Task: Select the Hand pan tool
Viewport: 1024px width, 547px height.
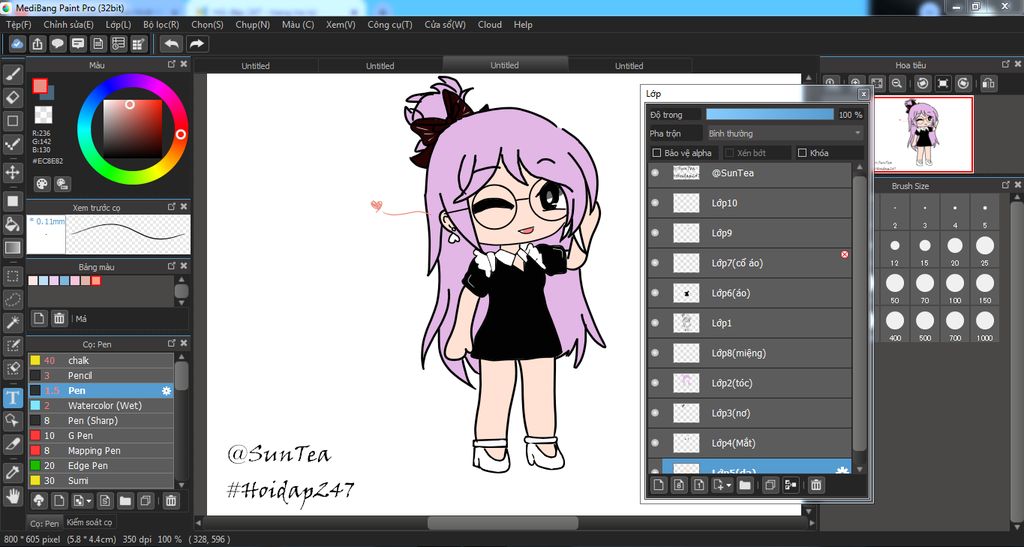Action: click(x=12, y=495)
